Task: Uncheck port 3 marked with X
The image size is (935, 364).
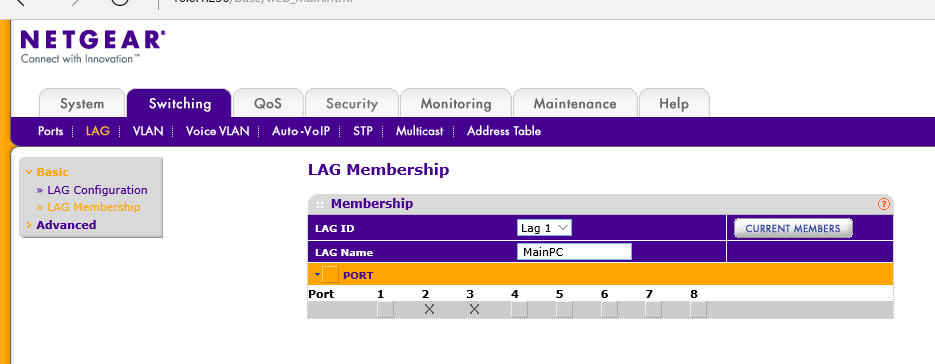Action: (x=474, y=309)
